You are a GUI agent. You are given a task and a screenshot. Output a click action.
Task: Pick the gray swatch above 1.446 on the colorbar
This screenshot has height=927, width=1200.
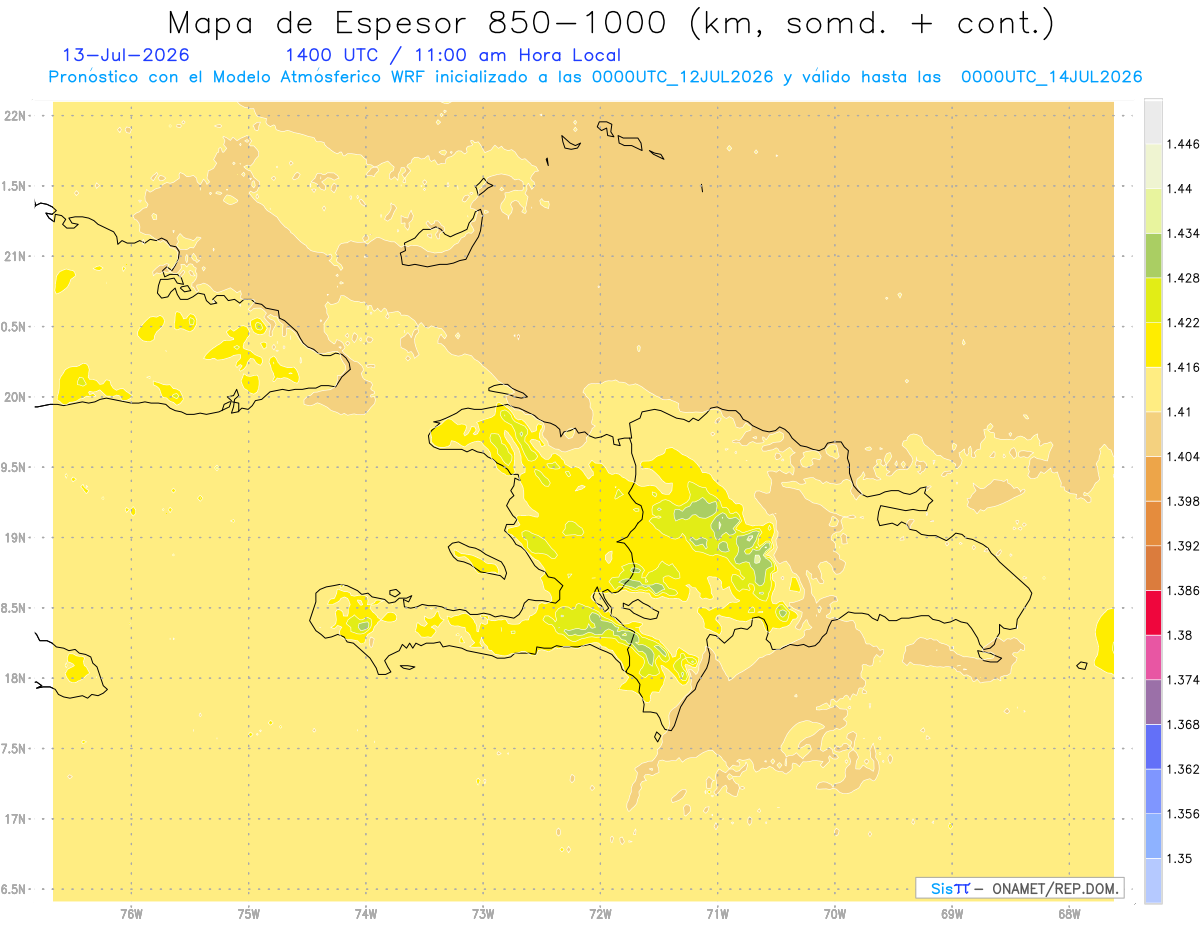click(1153, 121)
